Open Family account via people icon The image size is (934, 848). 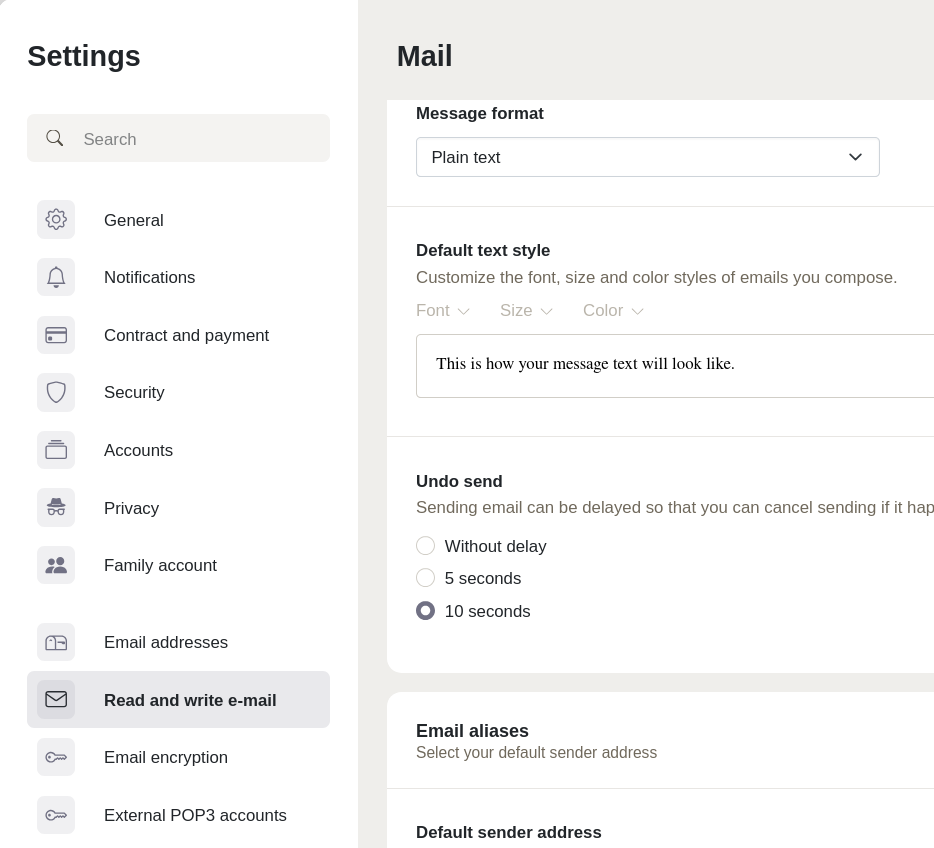[x=56, y=565]
